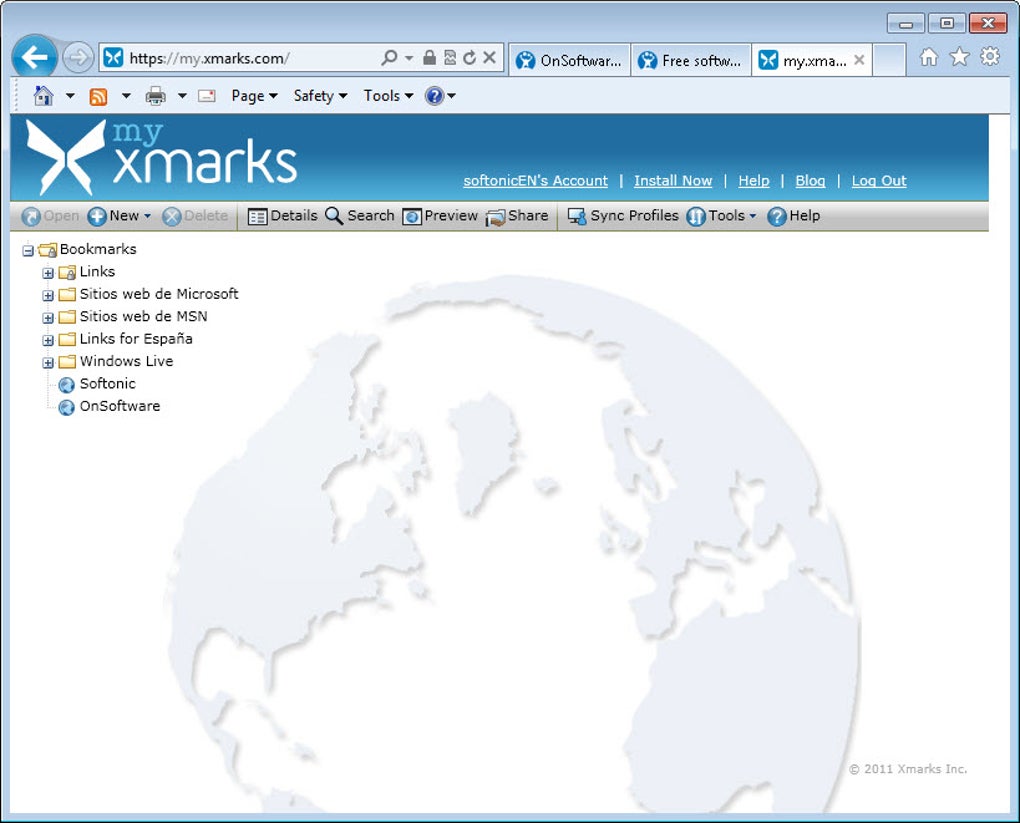Collapse the Bookmarks root folder

click(x=28, y=250)
